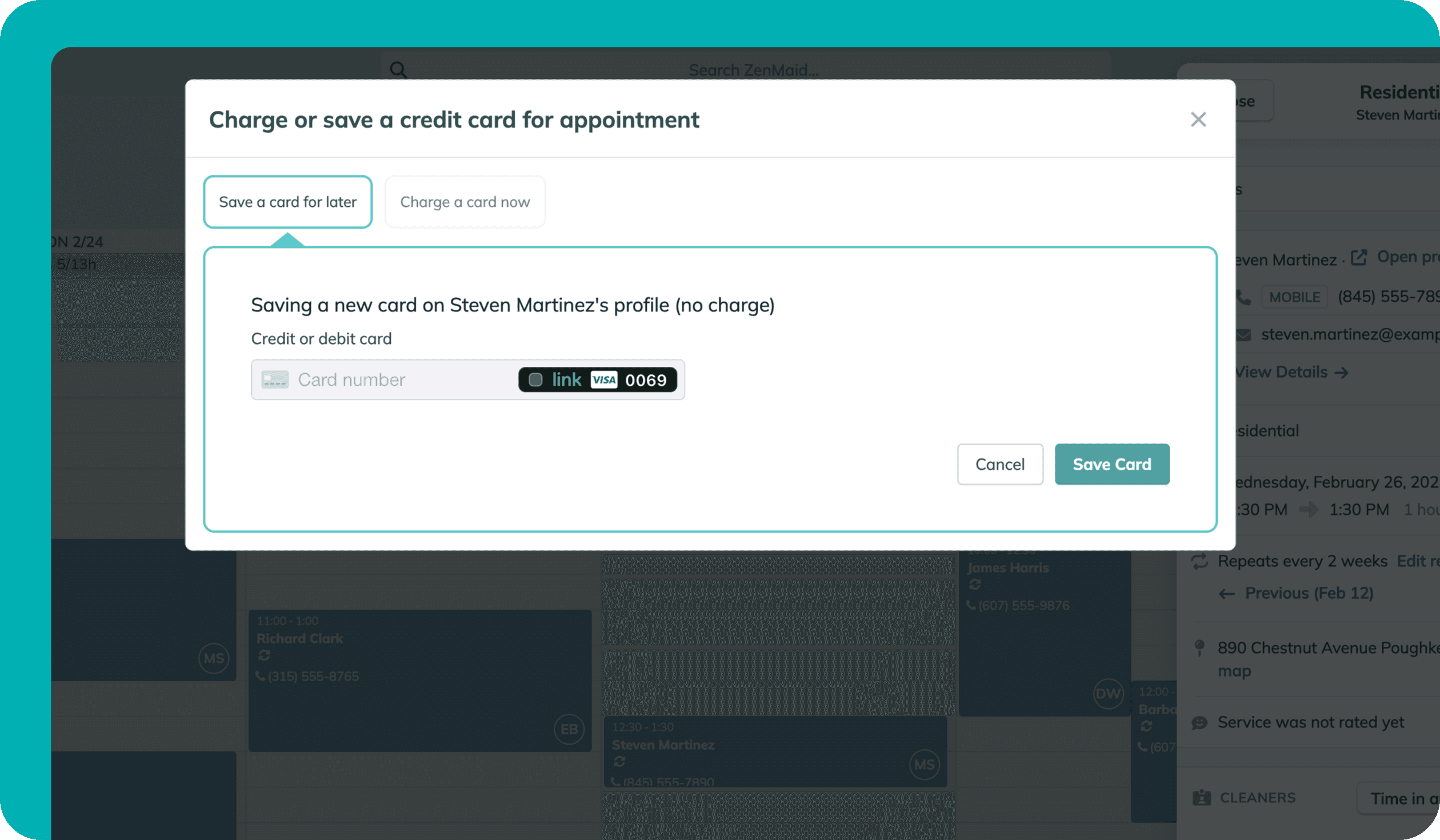Click the repeat recurrence icon

(1199, 561)
